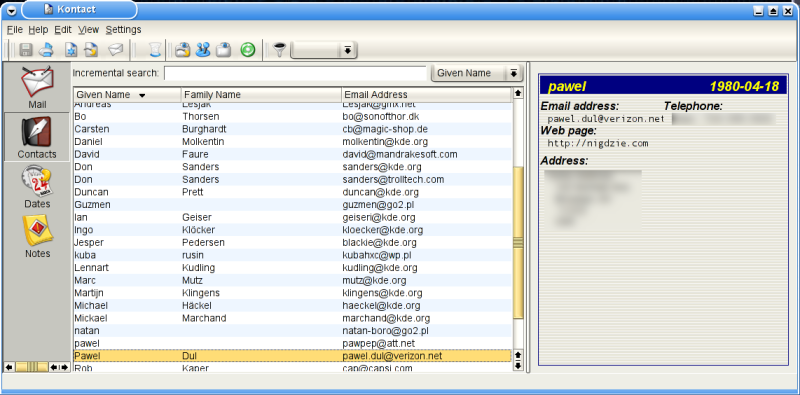This screenshot has width=800, height=395.
Task: Select the Jesper Pedersen contact row
Action: pos(292,242)
